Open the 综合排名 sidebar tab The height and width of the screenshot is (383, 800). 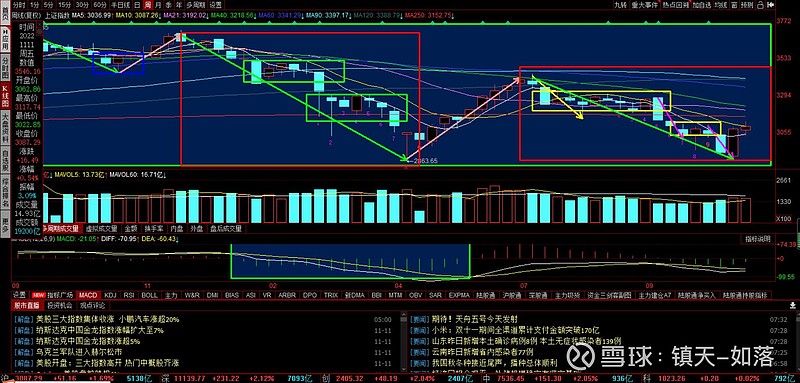tap(5, 192)
